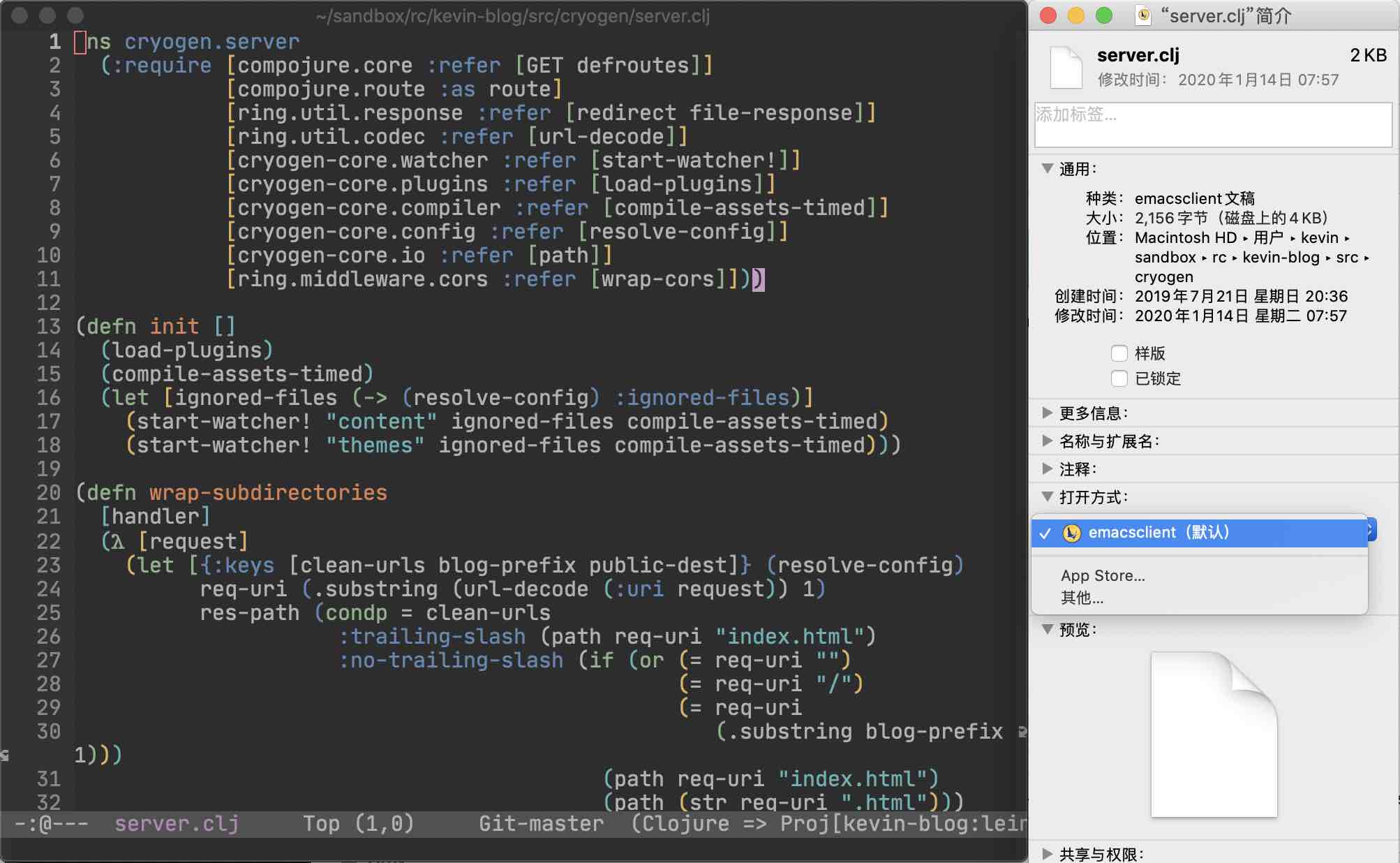This screenshot has width=1400, height=863.
Task: Click the proxy document icon in info title bar
Action: pos(1143,15)
